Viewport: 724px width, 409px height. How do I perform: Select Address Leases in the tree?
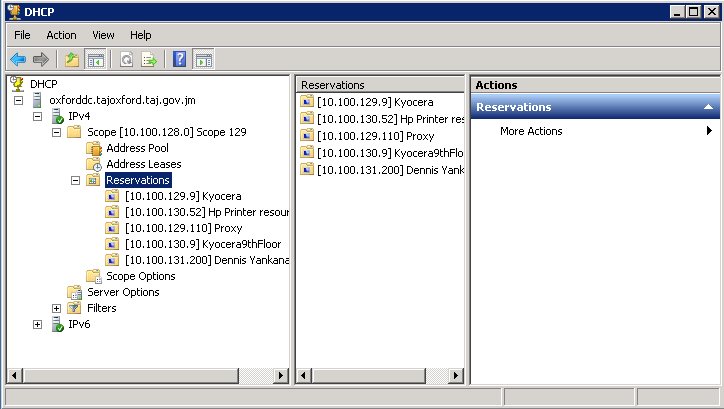(x=144, y=164)
